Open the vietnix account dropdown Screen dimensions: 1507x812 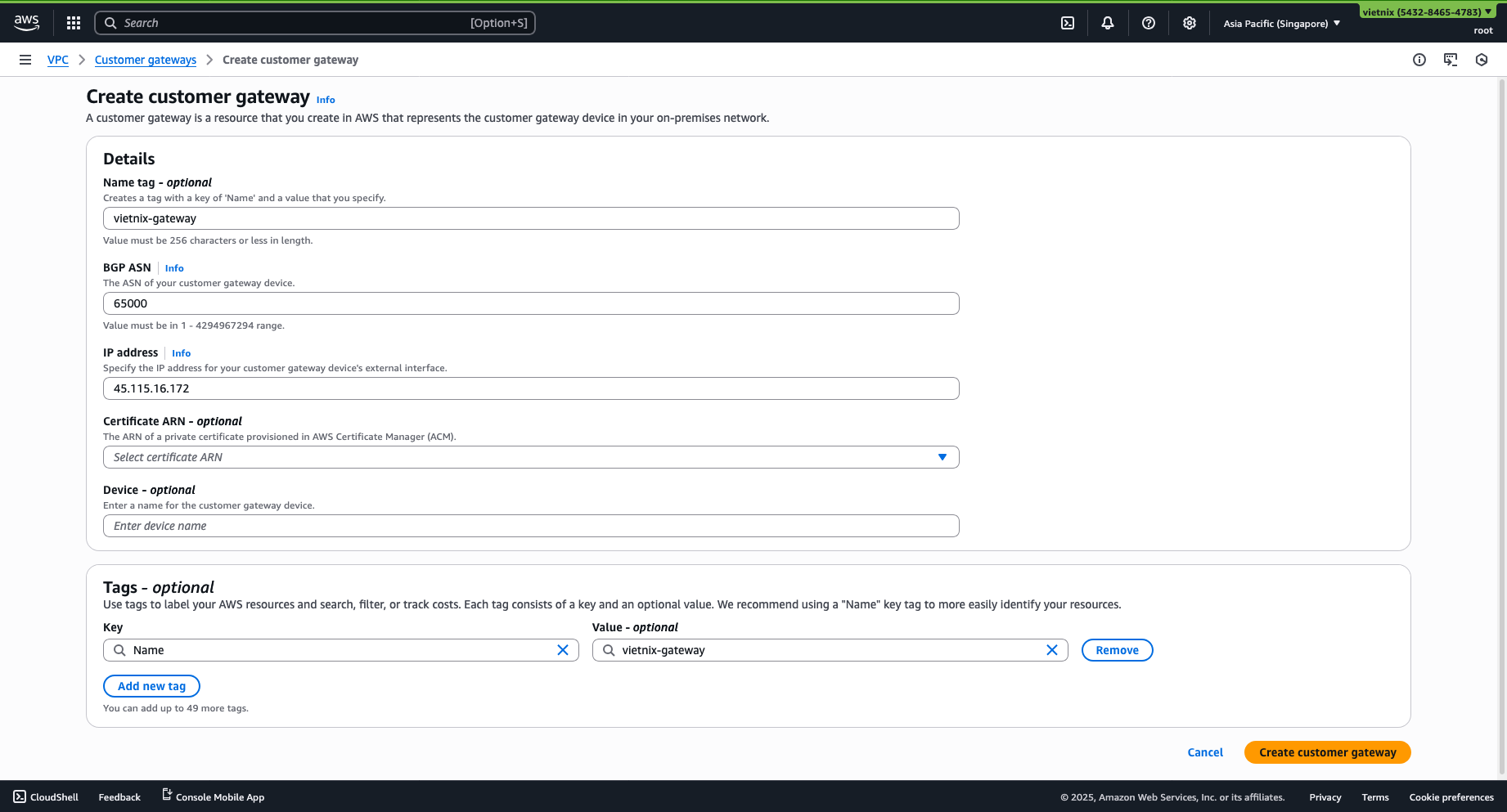point(1428,11)
